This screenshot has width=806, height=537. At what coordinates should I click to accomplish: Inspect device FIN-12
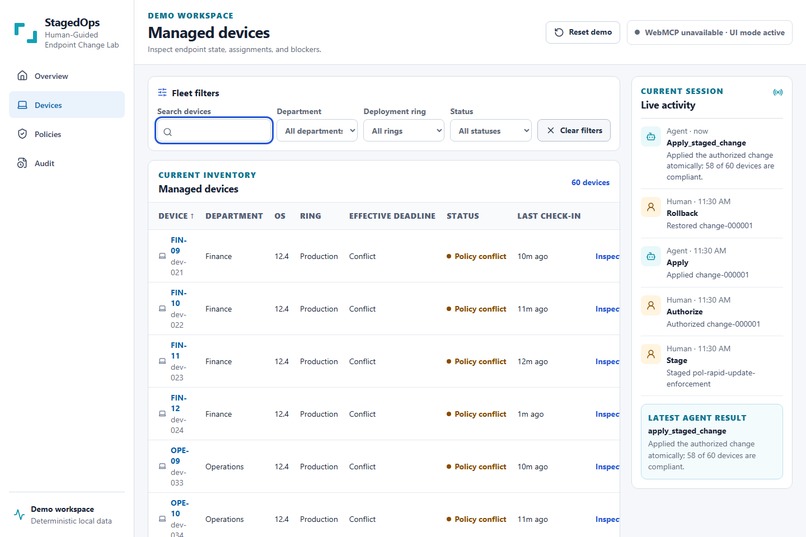point(607,414)
